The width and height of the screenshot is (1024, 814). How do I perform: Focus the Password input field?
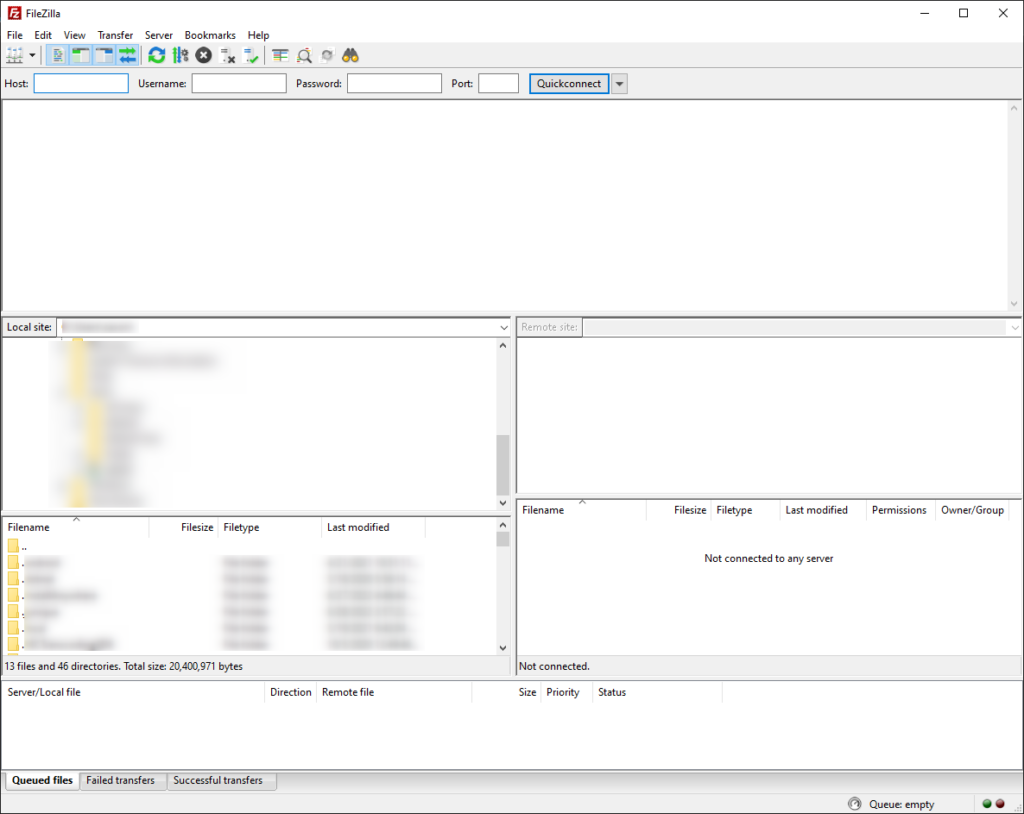click(x=394, y=84)
